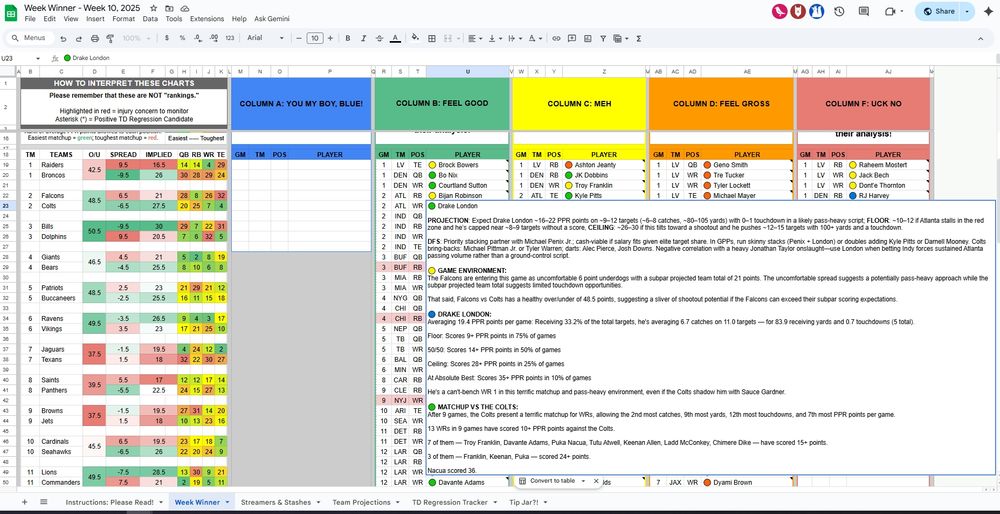Switch to TD Regression Tracker tab

point(450,502)
